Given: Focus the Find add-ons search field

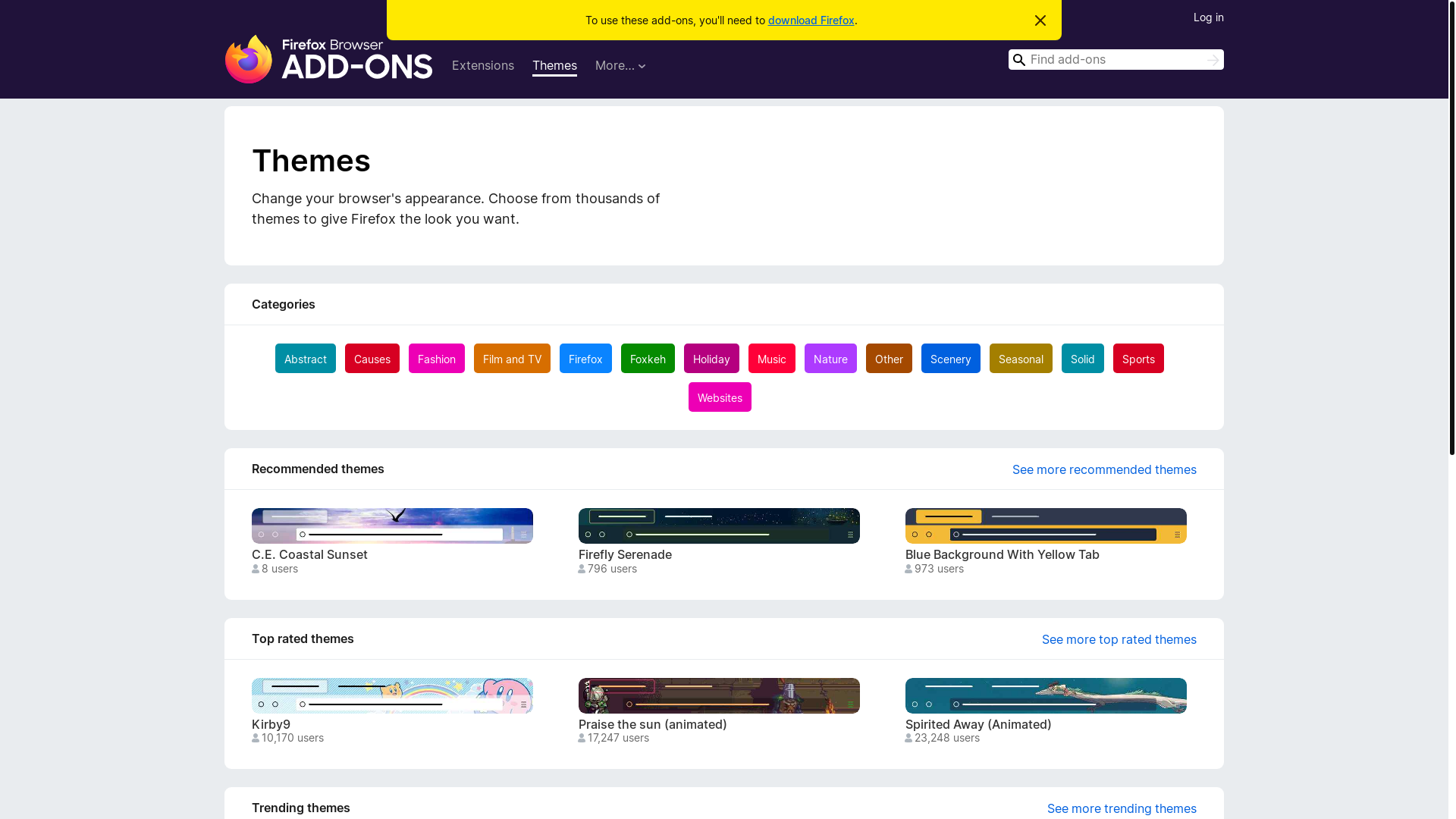Looking at the screenshot, I should (1115, 60).
